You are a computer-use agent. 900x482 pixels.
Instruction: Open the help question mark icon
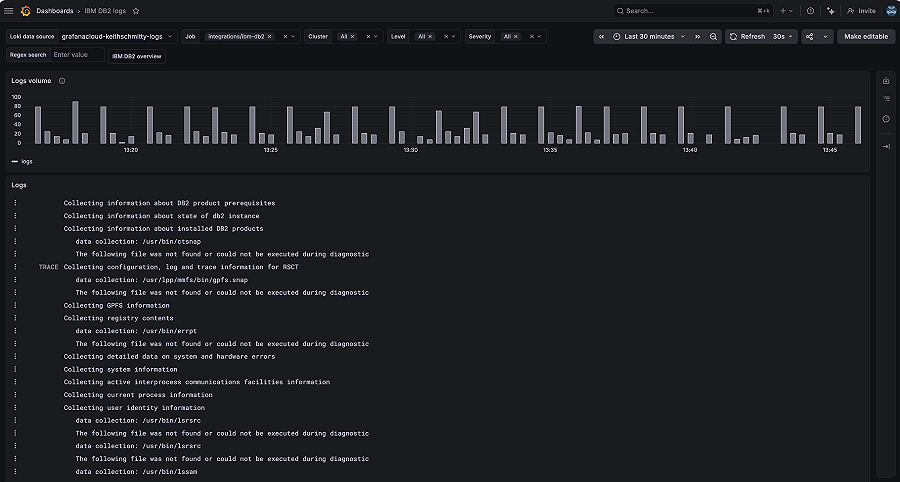[810, 11]
